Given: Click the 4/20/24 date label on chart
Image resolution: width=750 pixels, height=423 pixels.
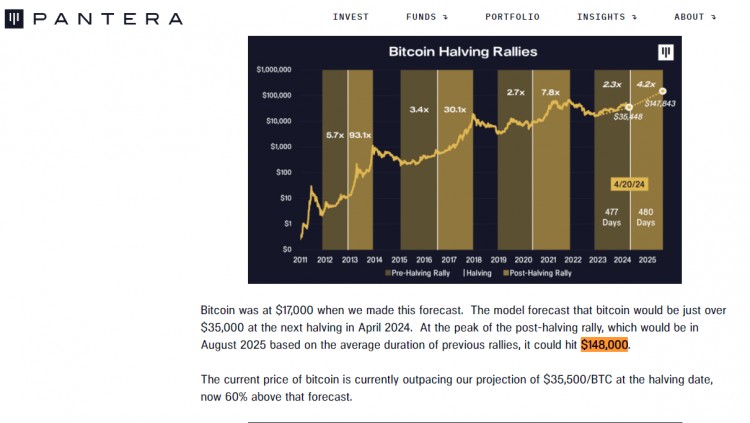Looking at the screenshot, I should pos(630,184).
